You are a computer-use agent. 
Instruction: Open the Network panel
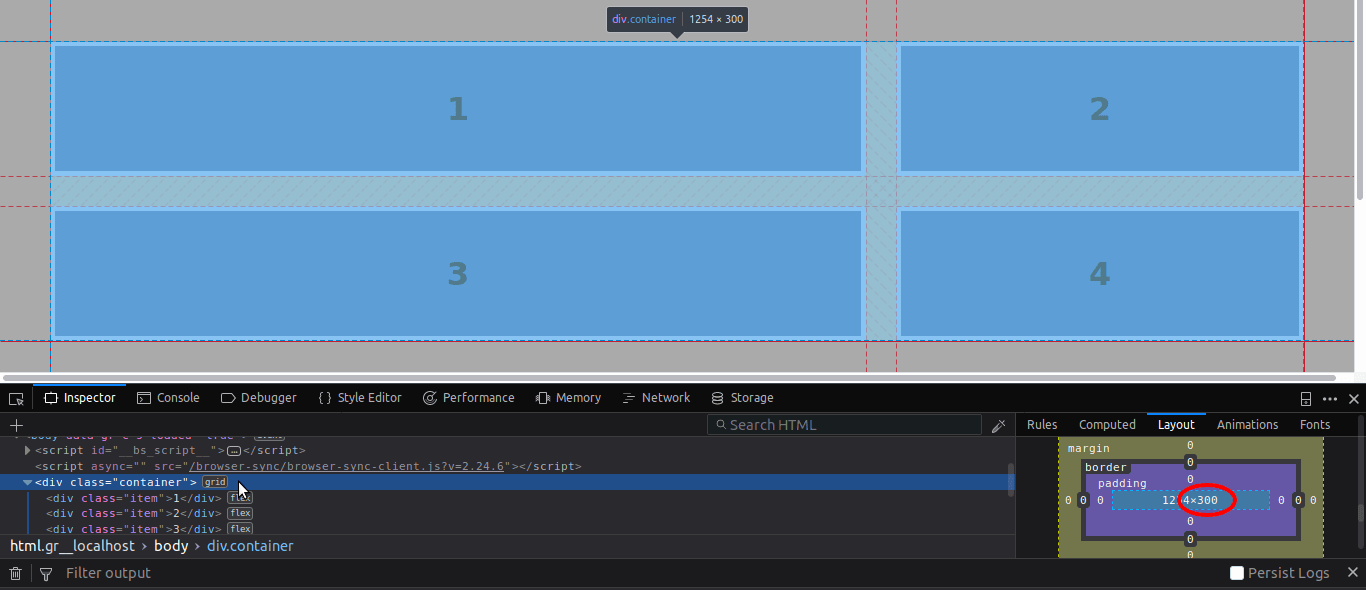point(656,398)
